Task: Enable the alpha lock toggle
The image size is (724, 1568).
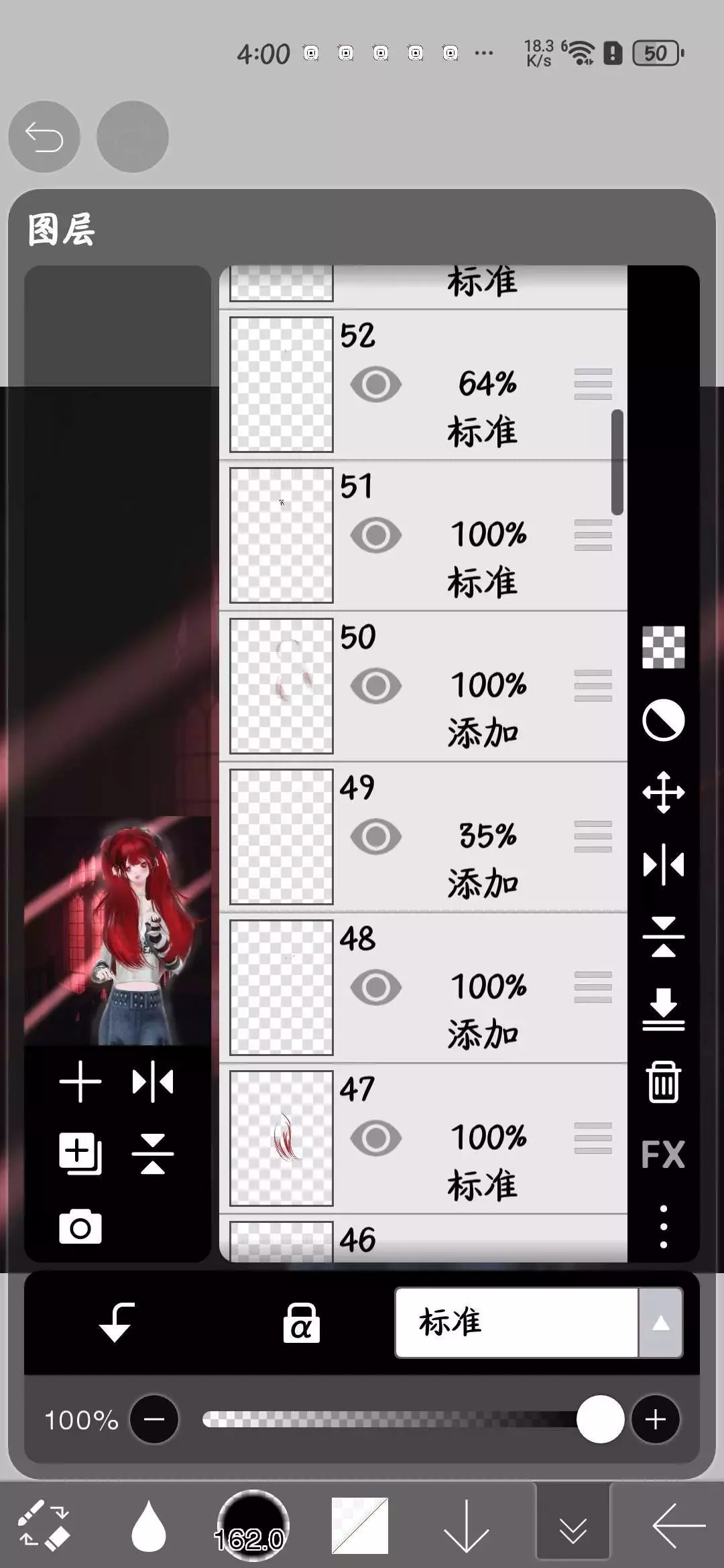Action: (302, 1323)
